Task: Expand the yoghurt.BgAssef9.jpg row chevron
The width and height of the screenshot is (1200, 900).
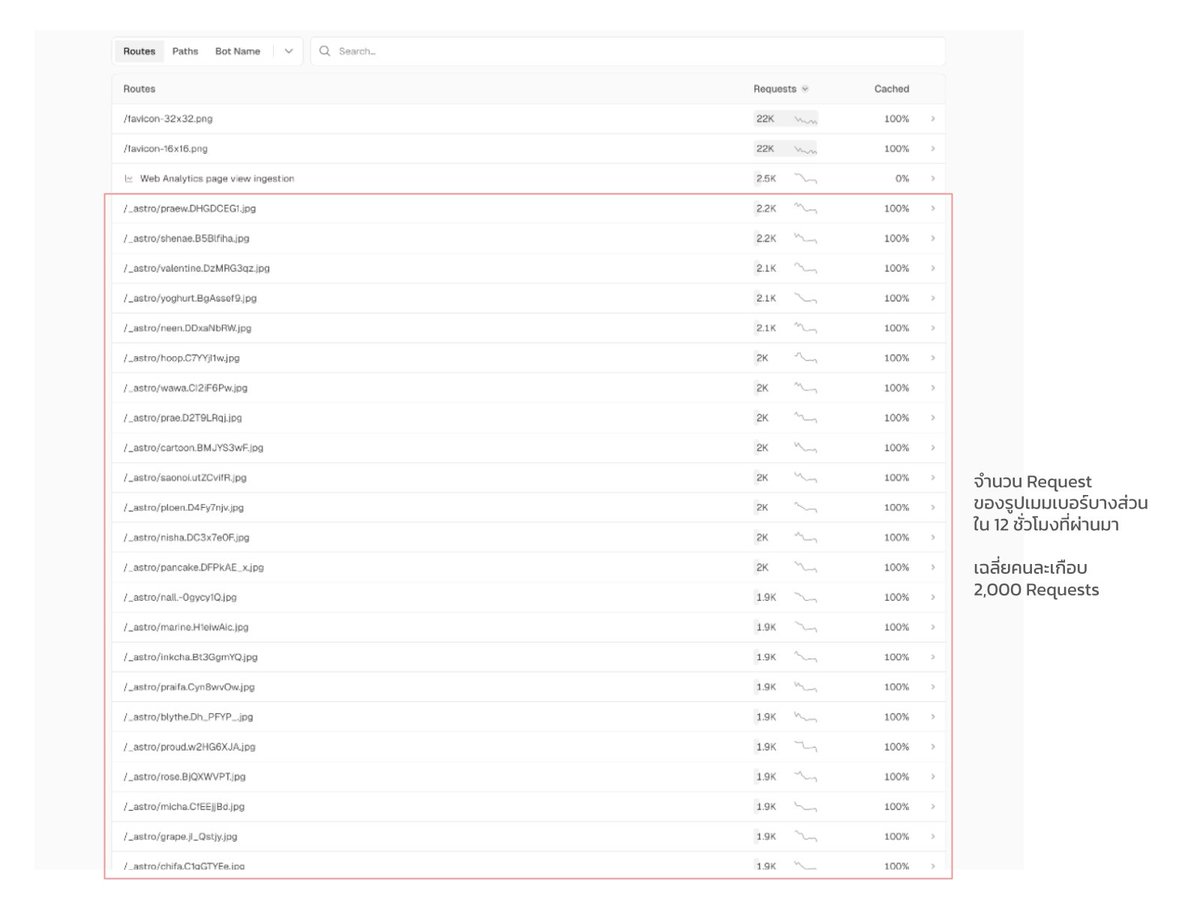Action: 933,298
